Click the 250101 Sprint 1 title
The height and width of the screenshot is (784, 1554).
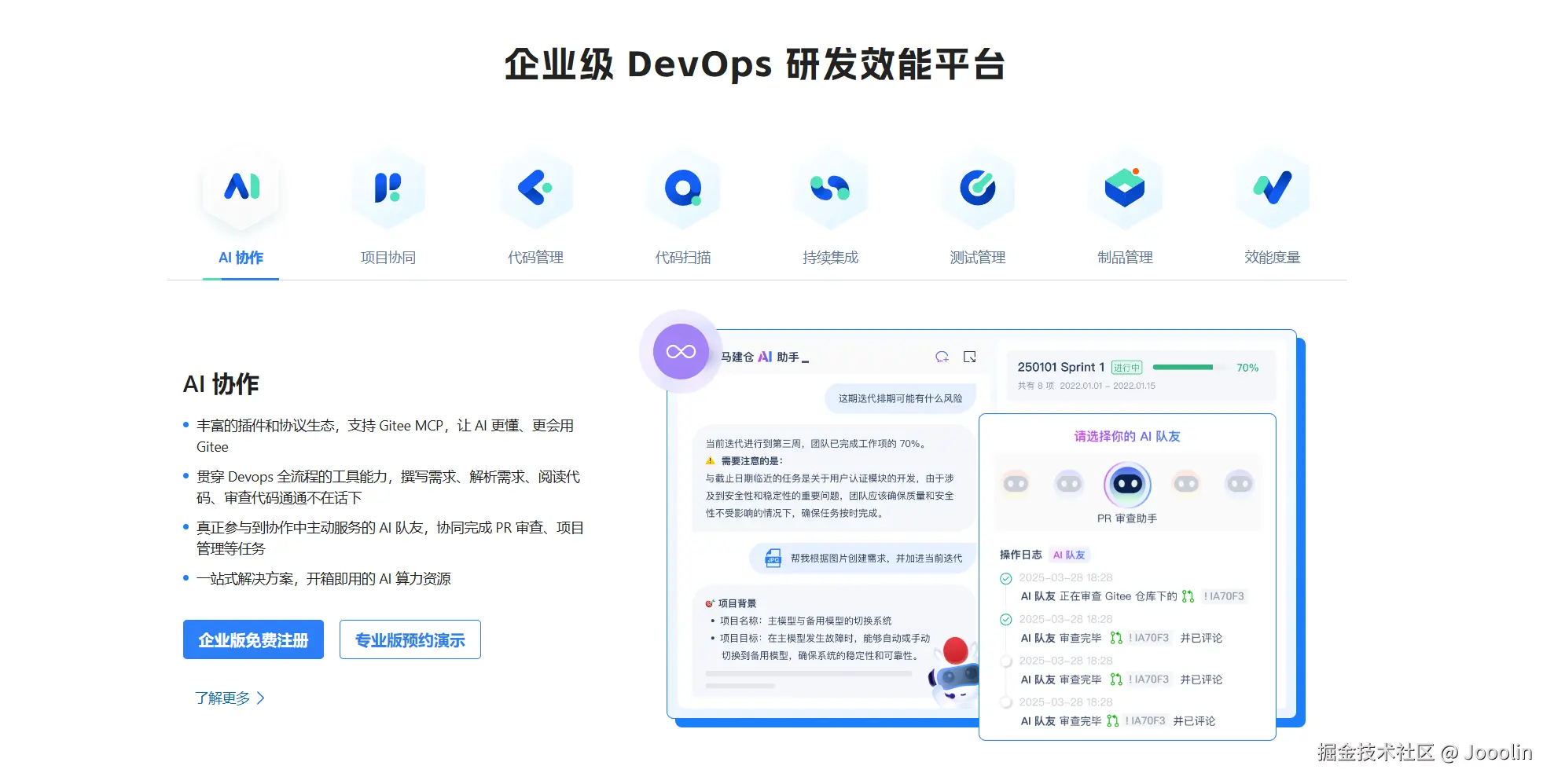tap(1061, 367)
